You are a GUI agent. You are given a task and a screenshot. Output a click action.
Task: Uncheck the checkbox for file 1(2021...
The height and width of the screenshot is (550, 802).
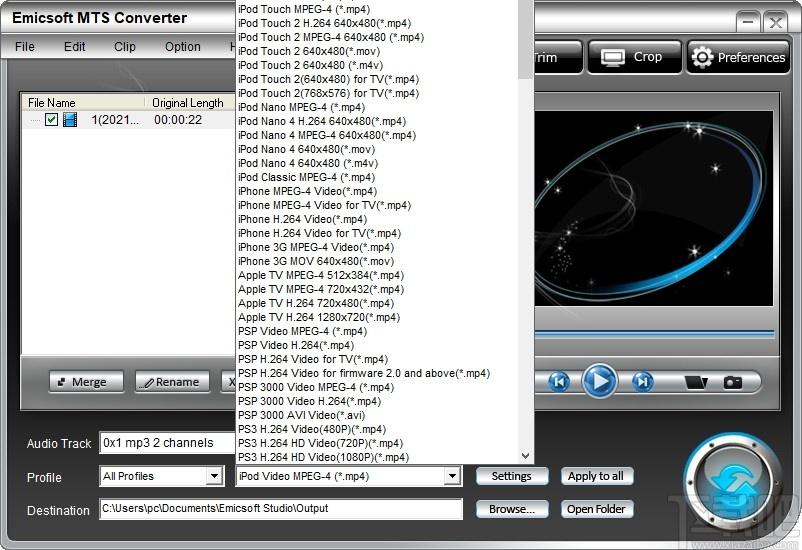(51, 120)
